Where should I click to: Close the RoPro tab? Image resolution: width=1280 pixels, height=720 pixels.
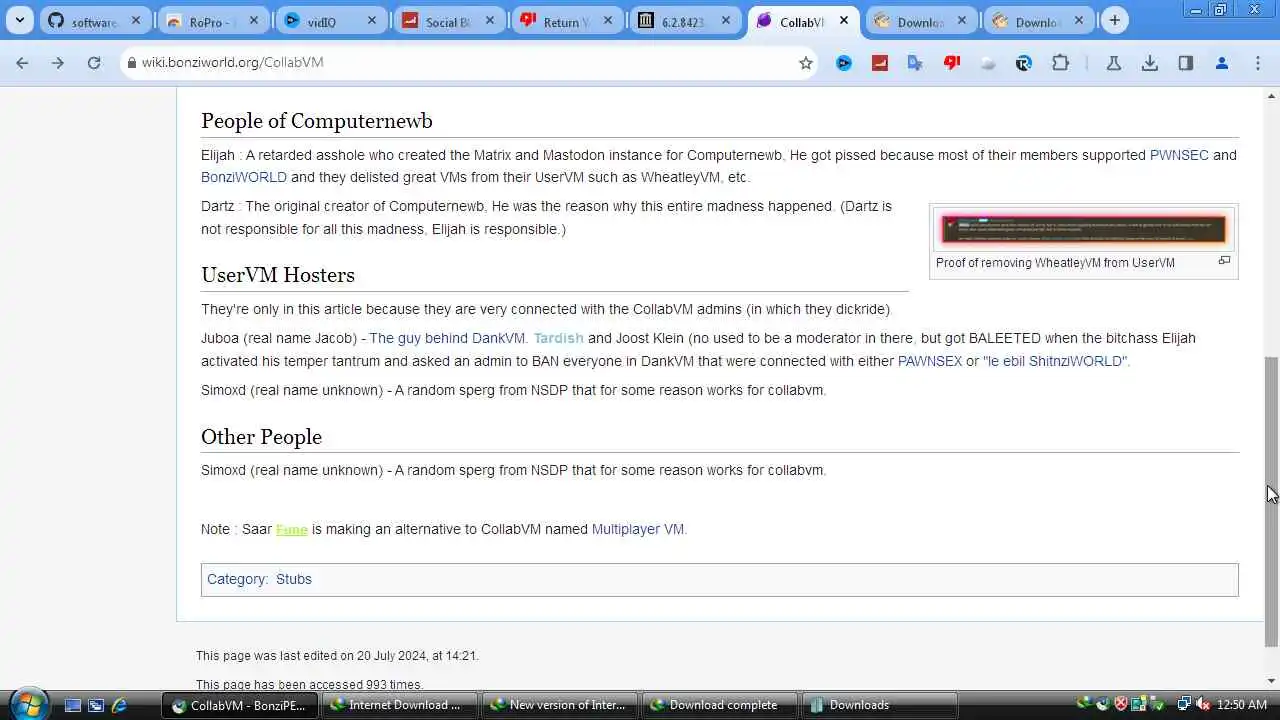coord(254,20)
